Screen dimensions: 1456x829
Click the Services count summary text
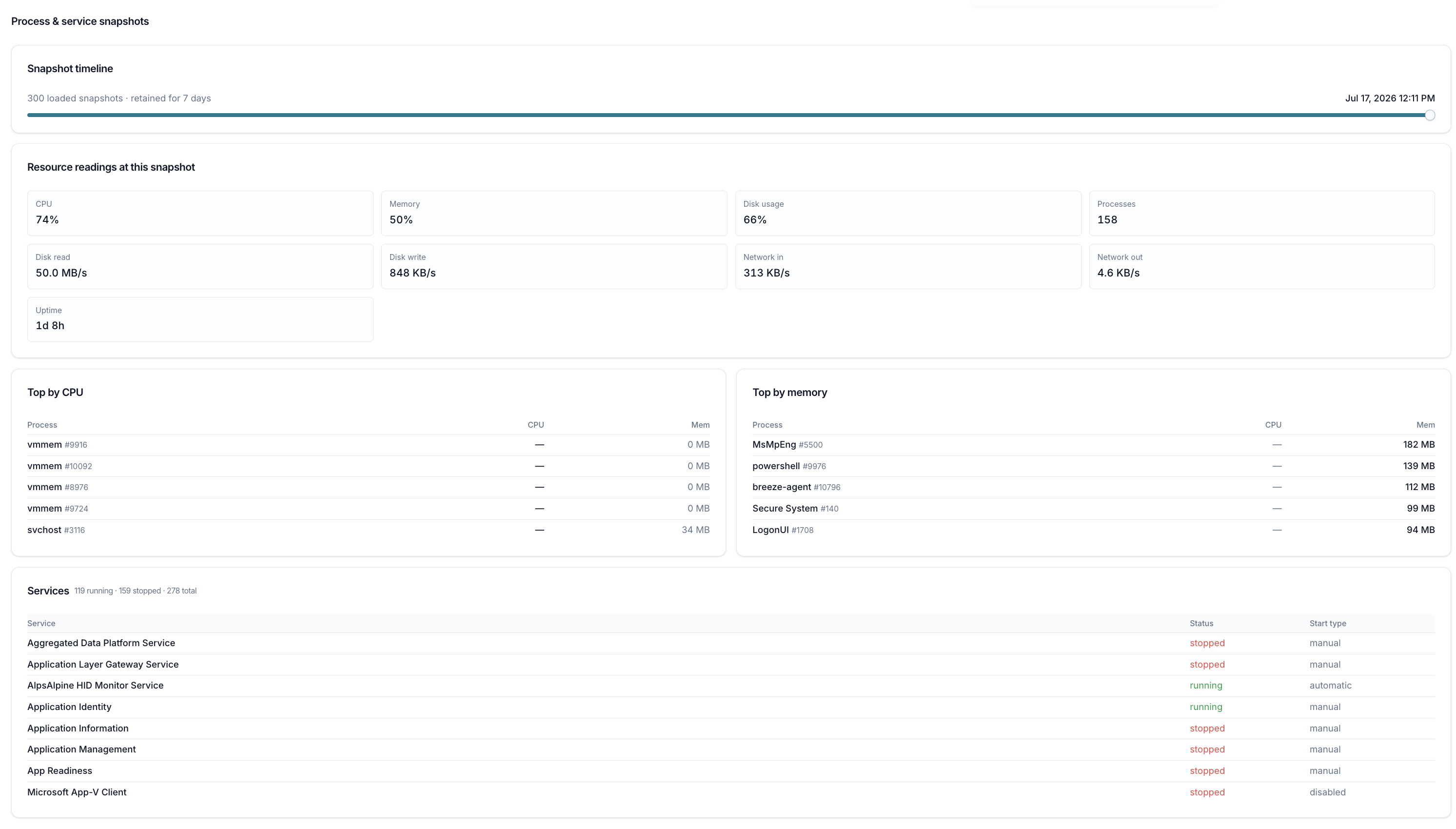click(x=136, y=591)
